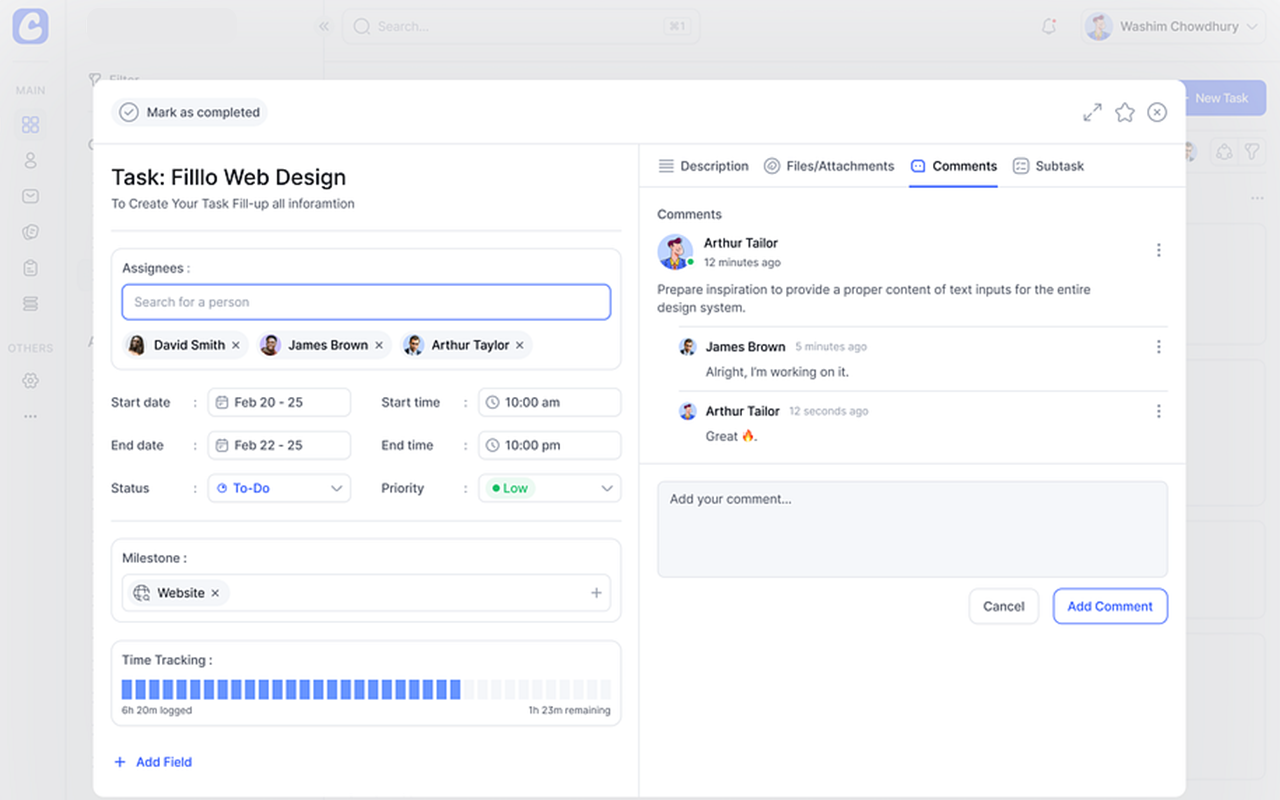Remove David Smith from assignees
1280x800 pixels.
point(236,345)
